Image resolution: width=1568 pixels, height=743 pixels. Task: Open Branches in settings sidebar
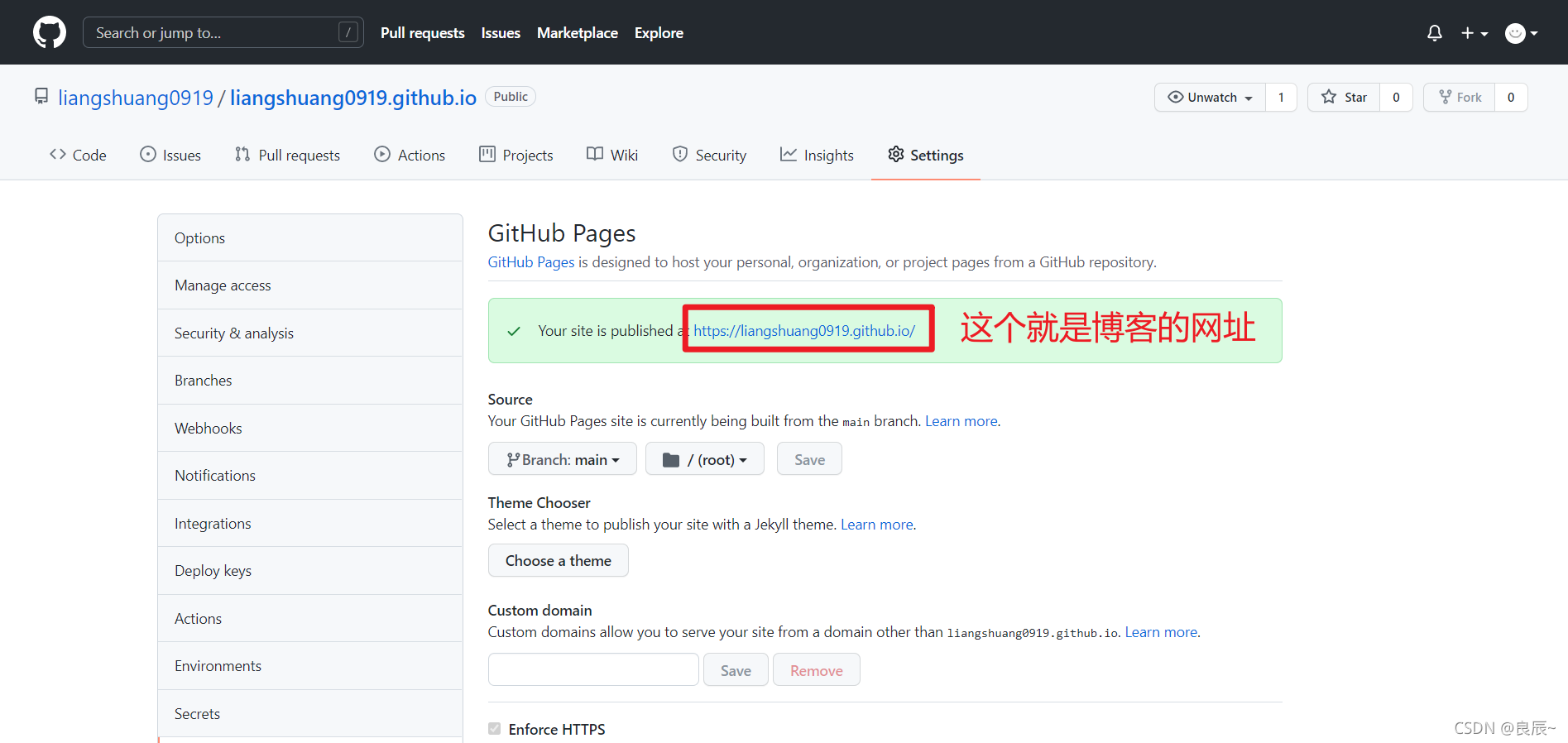click(x=310, y=381)
